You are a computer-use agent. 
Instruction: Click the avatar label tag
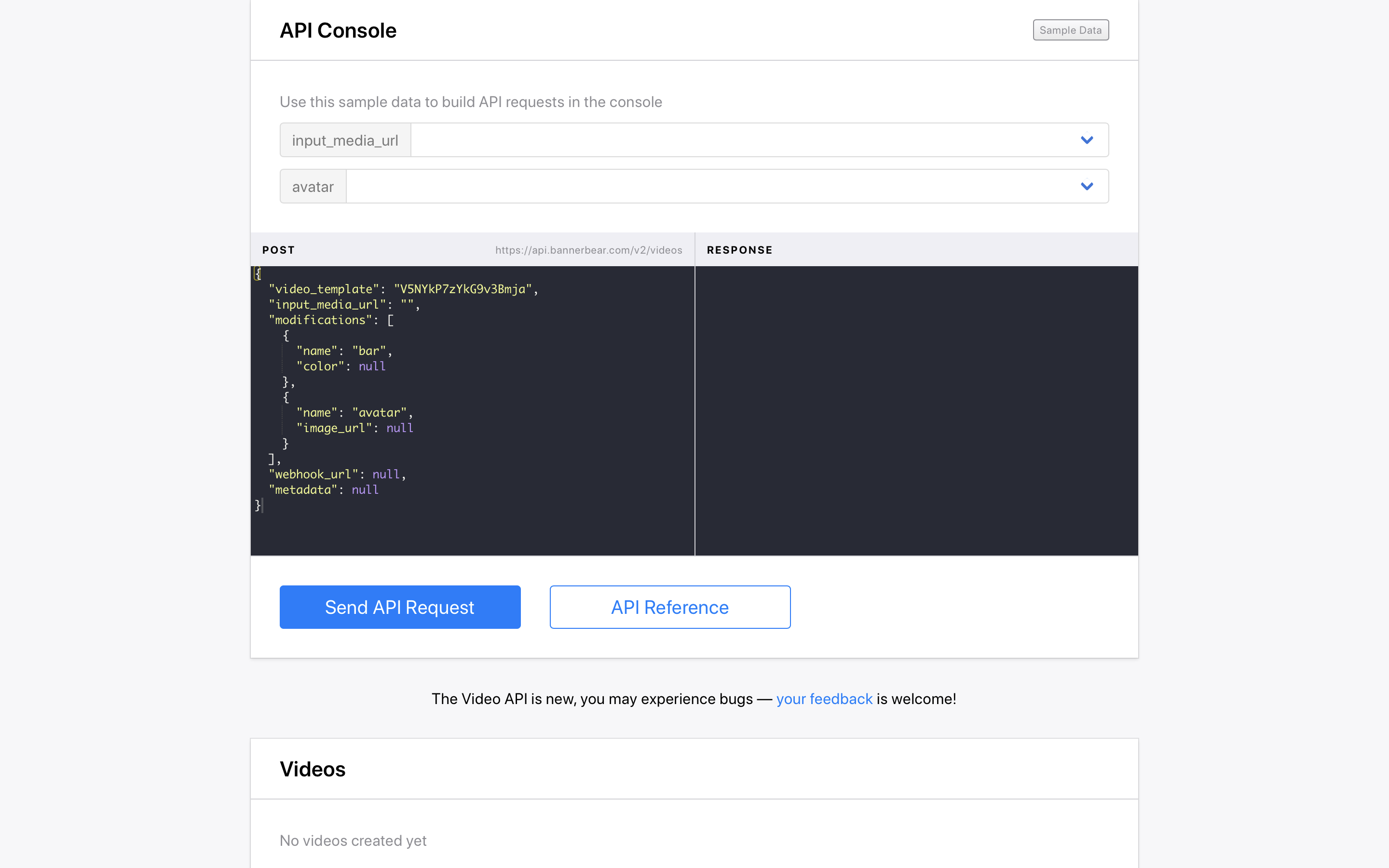[313, 187]
